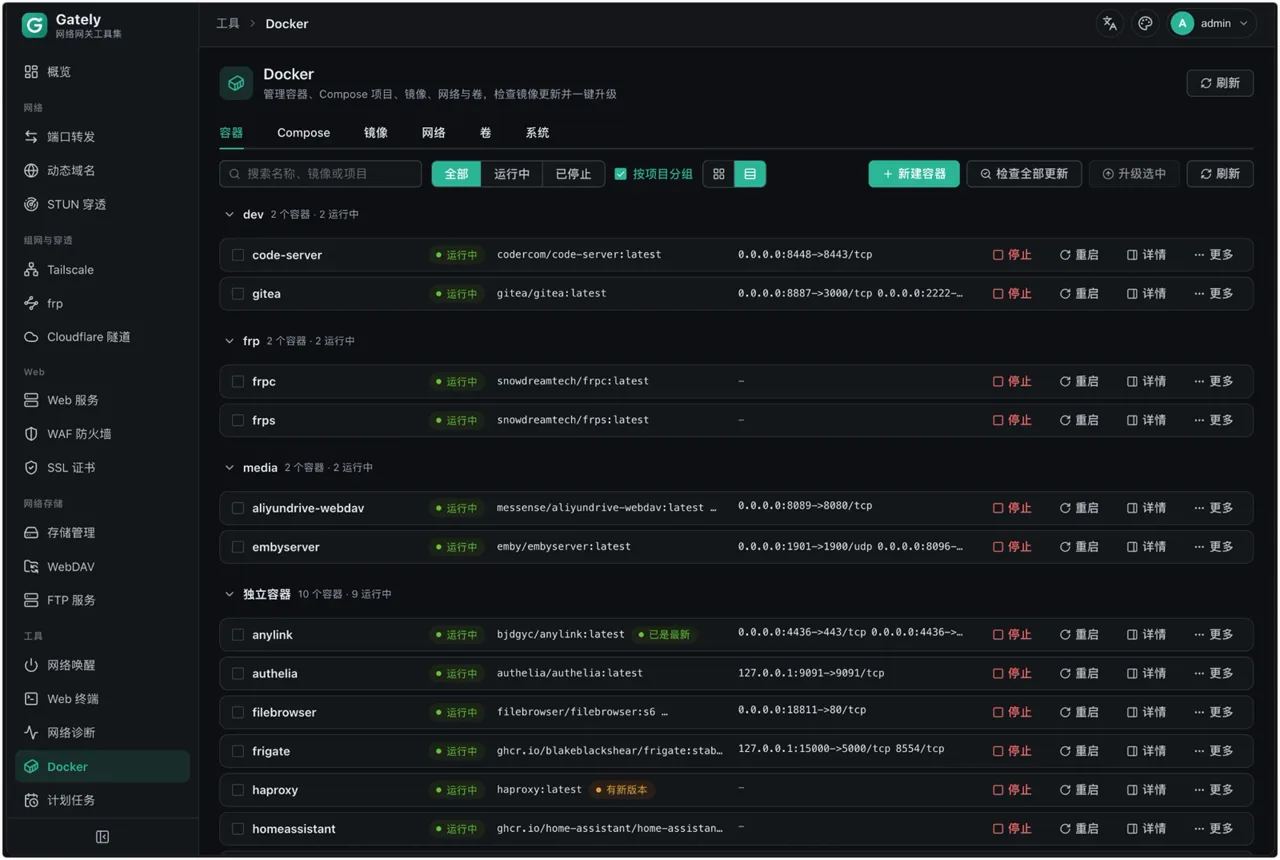Viewport: 1280px width, 860px height.
Task: Tick the frpc row checkbox
Action: (x=238, y=382)
